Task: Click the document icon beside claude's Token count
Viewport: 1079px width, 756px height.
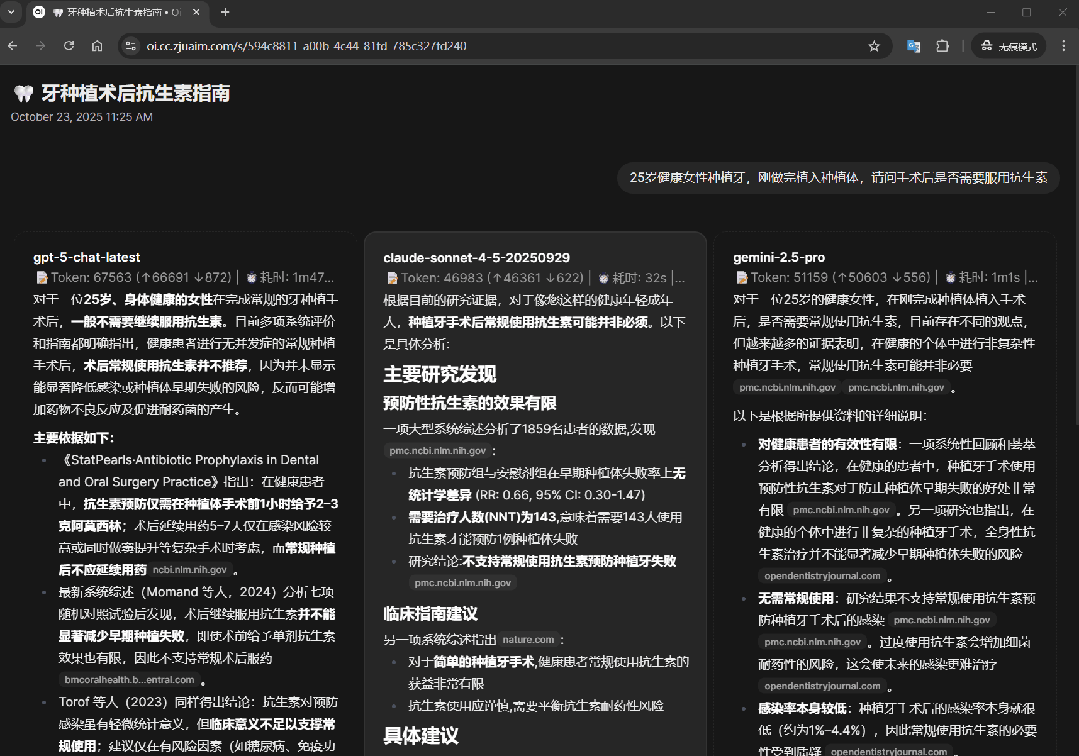Action: [x=392, y=277]
